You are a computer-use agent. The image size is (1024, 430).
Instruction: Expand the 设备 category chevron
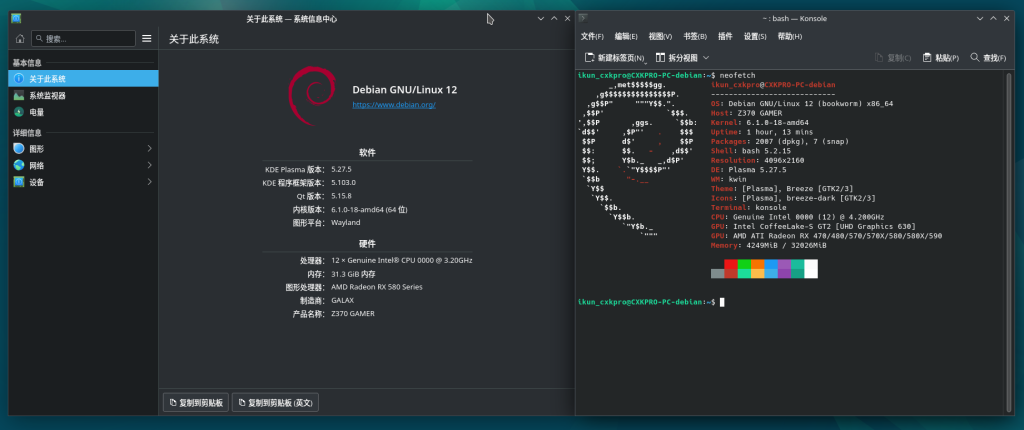(x=150, y=182)
